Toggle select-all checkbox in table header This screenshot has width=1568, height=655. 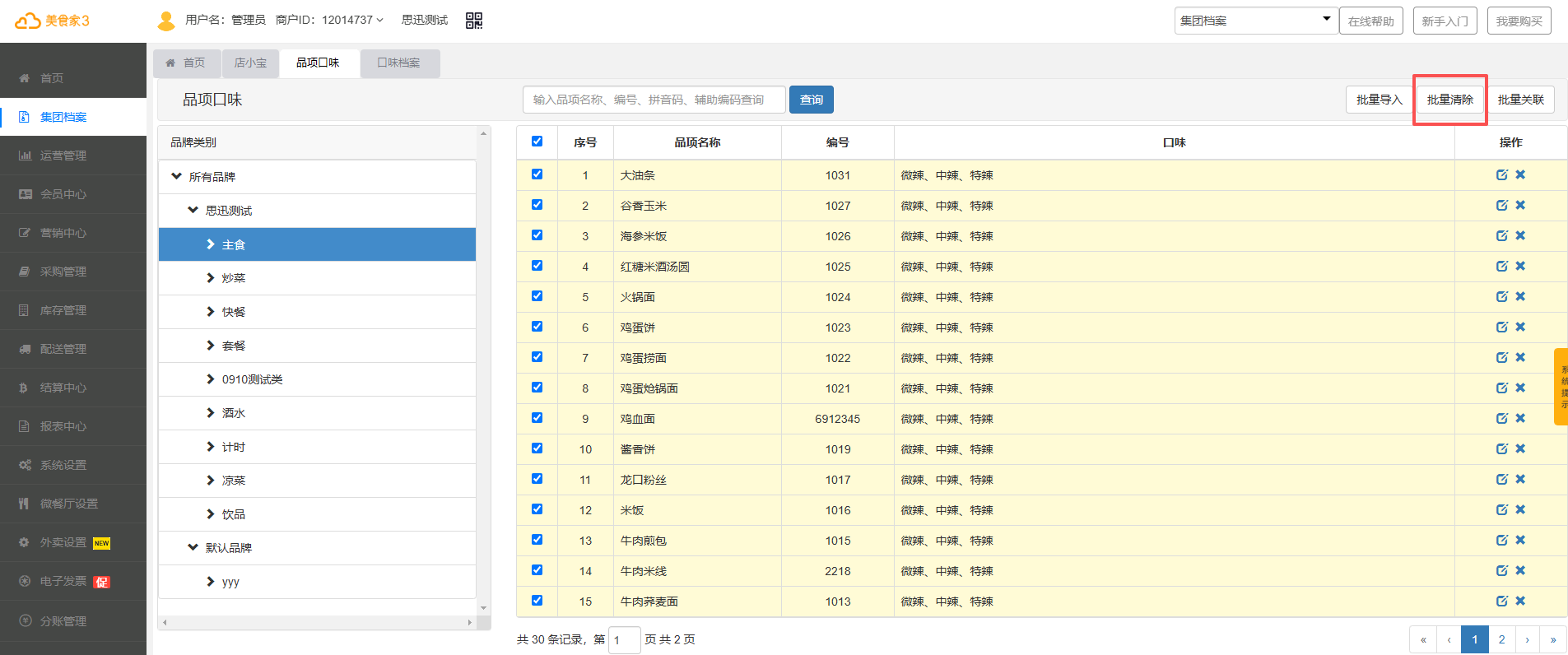[537, 142]
